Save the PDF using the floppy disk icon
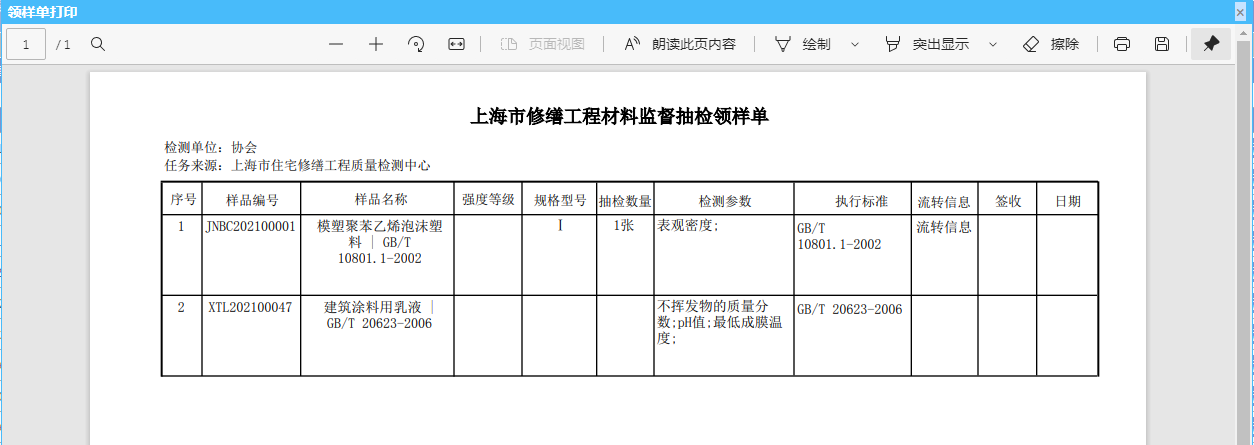 coord(1162,44)
